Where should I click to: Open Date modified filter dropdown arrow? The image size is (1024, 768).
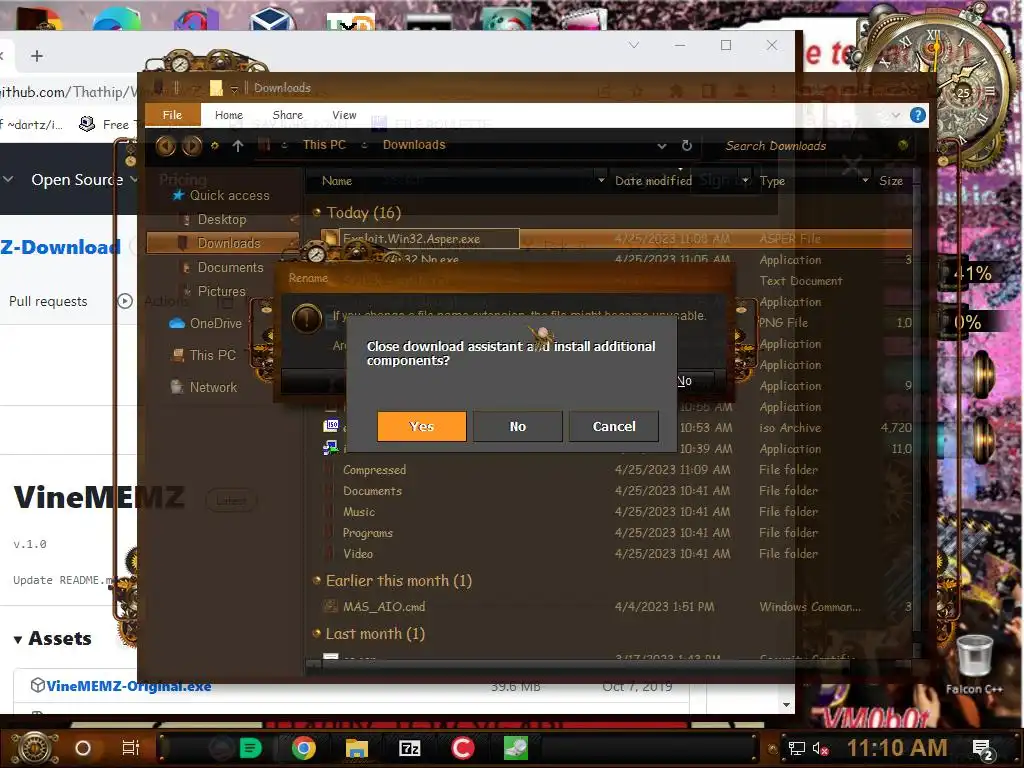click(x=745, y=180)
